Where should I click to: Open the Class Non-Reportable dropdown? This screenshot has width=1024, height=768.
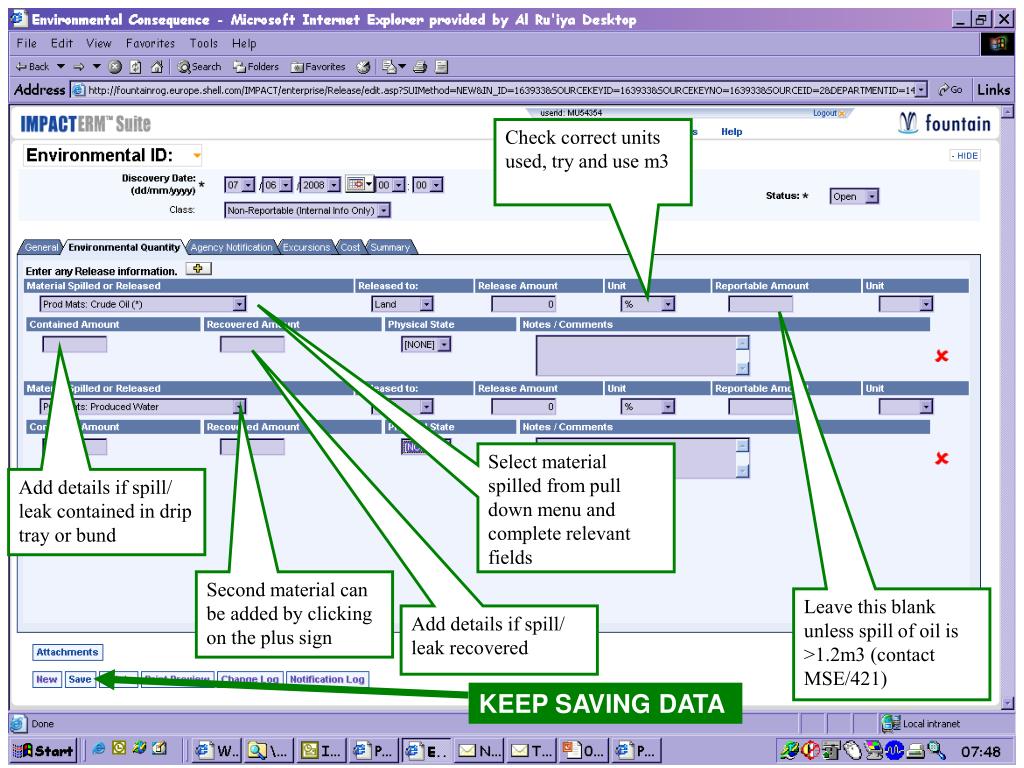(x=384, y=210)
